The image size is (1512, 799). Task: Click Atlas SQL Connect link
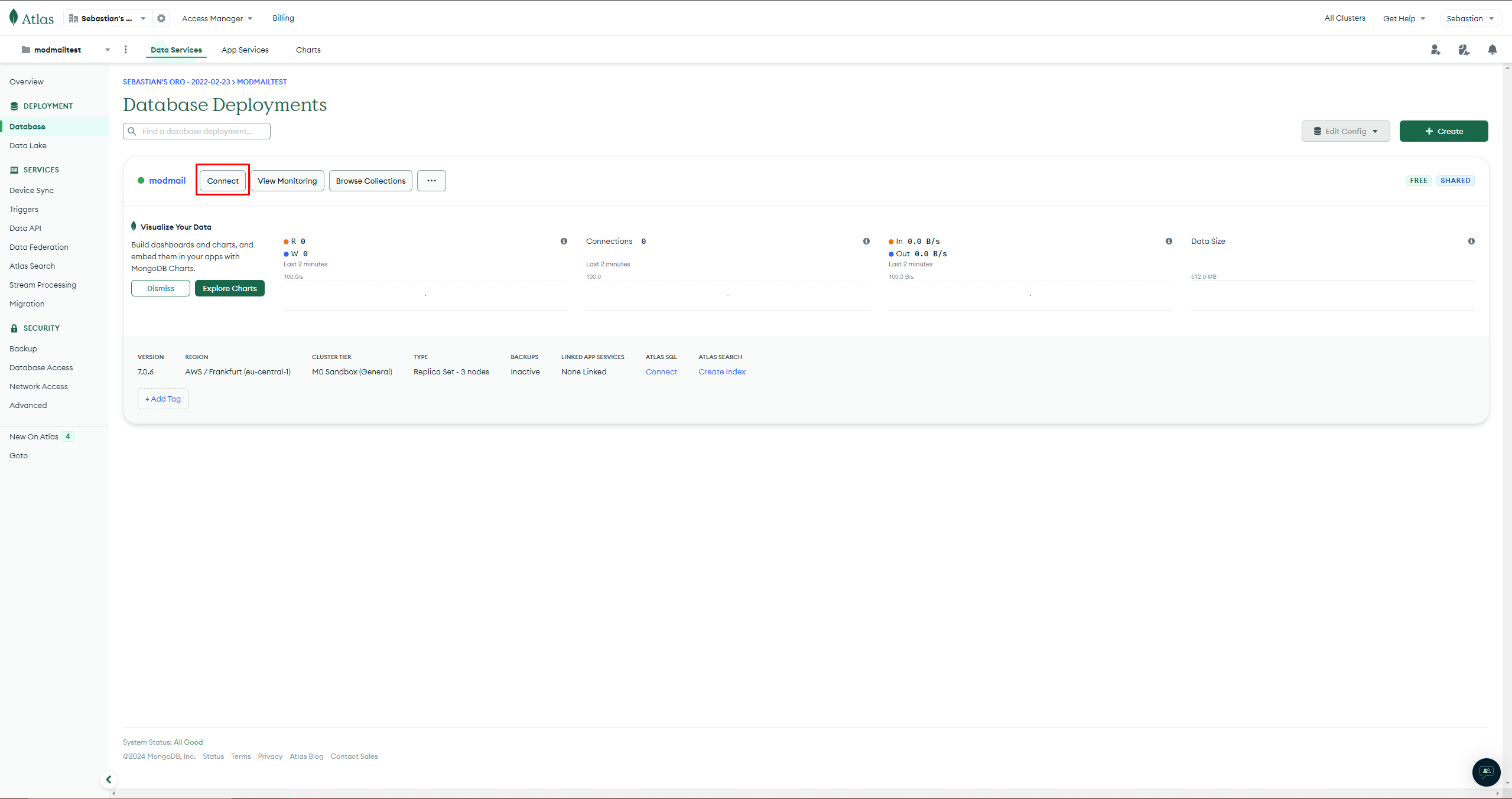point(661,371)
